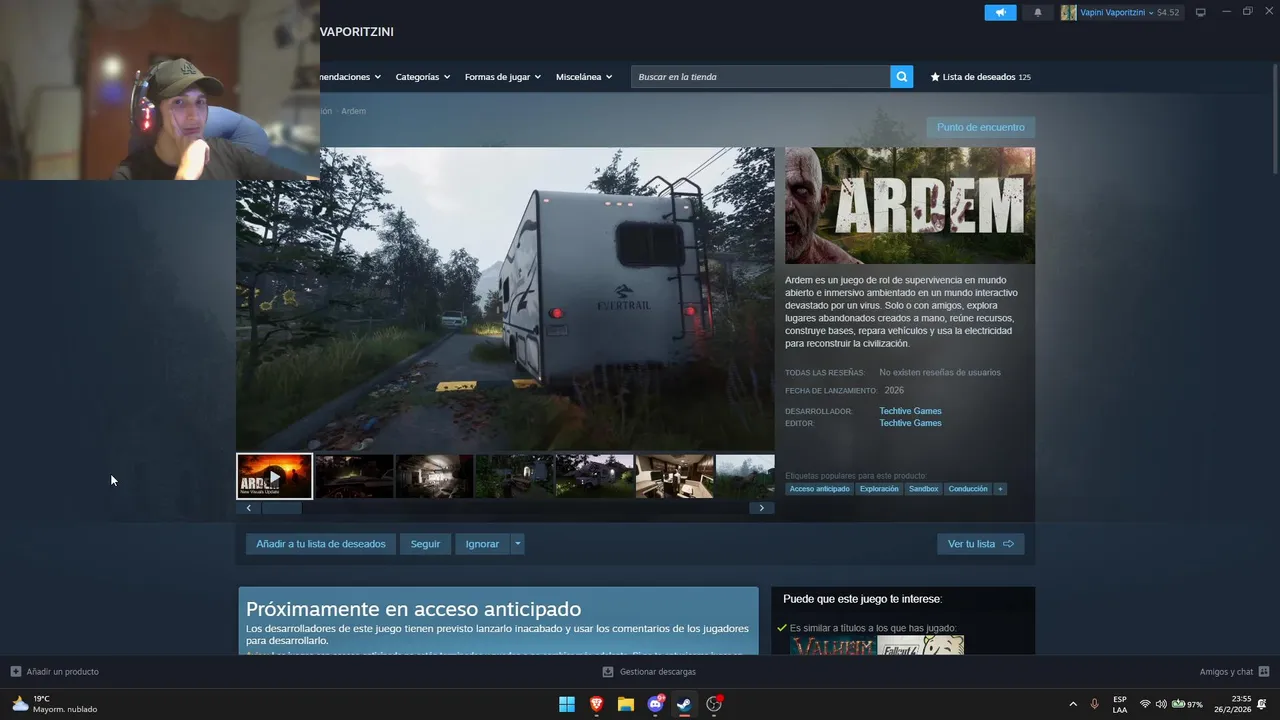Select the third screenshot thumbnail, dim interior

coord(434,476)
